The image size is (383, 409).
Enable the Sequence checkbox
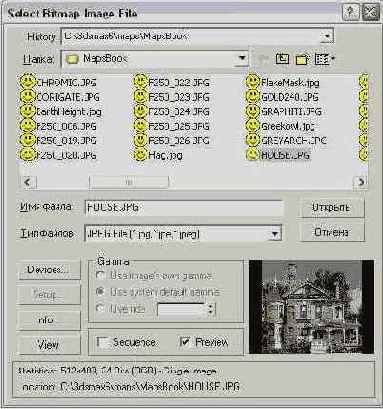[102, 342]
